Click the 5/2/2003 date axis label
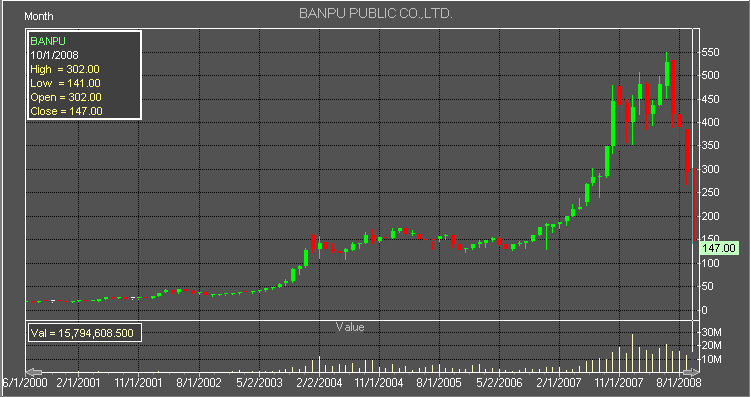 (x=259, y=383)
